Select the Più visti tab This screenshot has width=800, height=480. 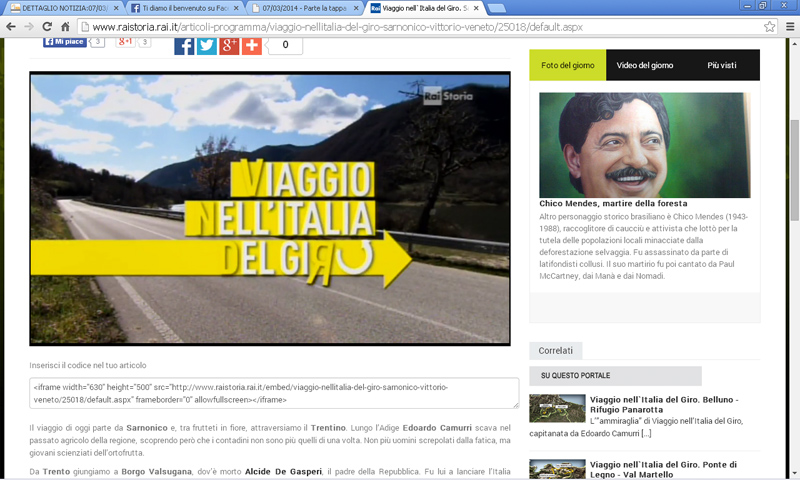[721, 65]
